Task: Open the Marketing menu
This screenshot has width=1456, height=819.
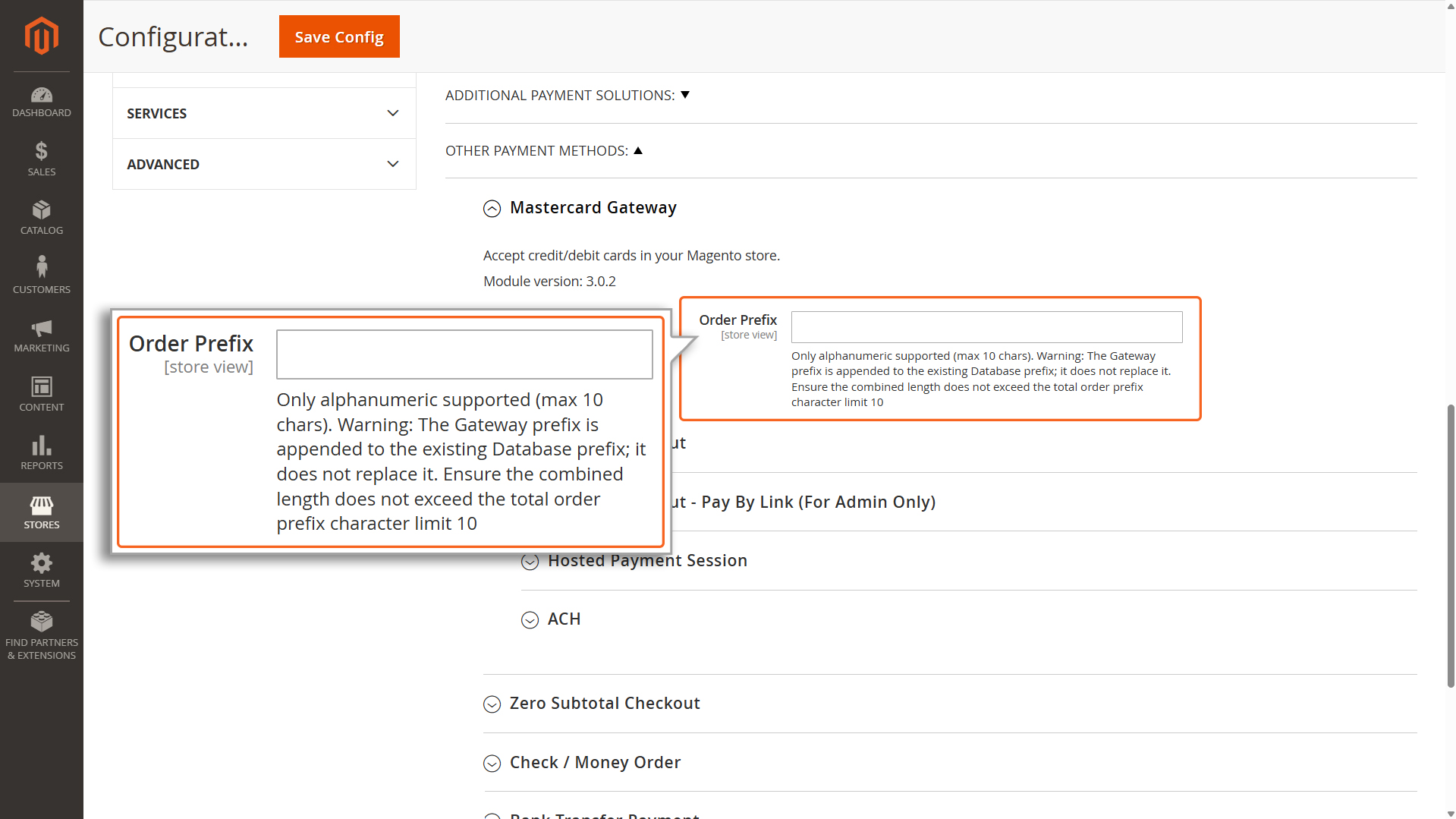Action: 41,335
